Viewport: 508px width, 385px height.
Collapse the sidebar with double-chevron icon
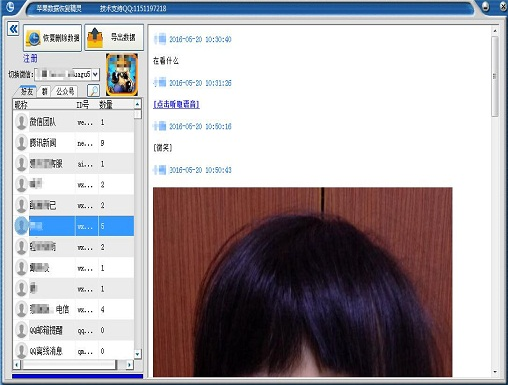13,29
